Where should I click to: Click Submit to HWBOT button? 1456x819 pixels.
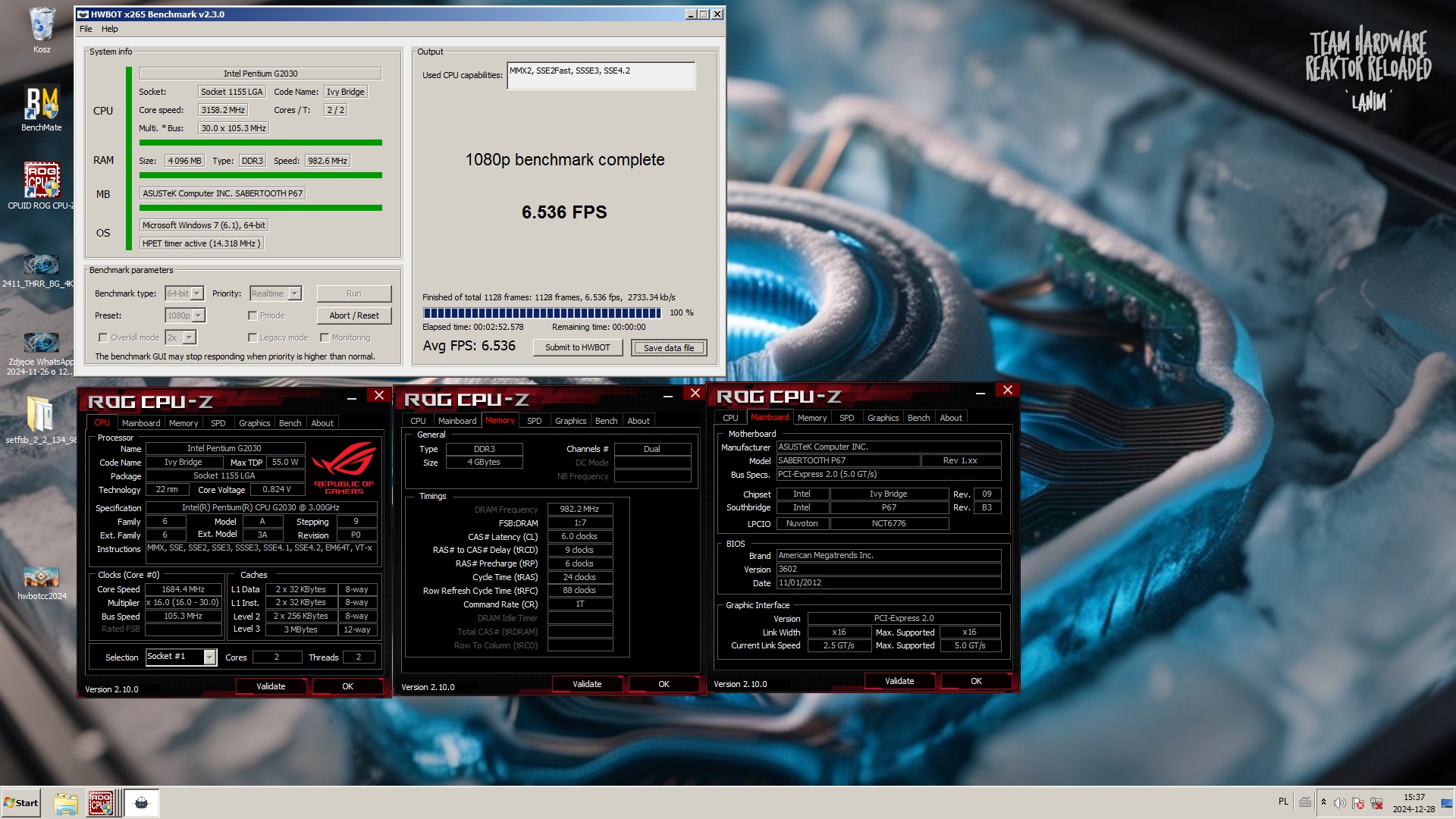point(577,347)
